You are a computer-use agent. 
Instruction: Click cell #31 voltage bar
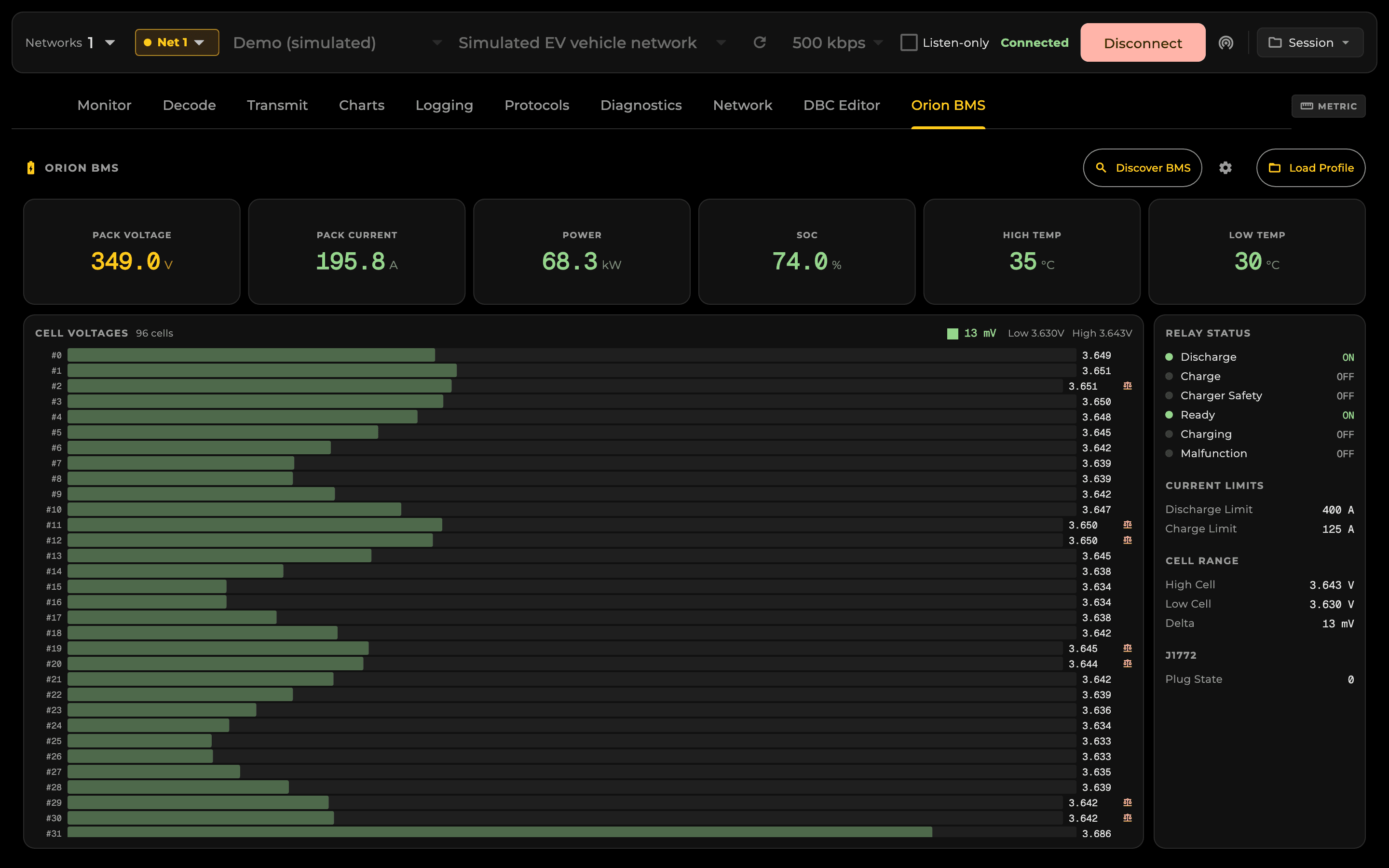(x=572, y=833)
